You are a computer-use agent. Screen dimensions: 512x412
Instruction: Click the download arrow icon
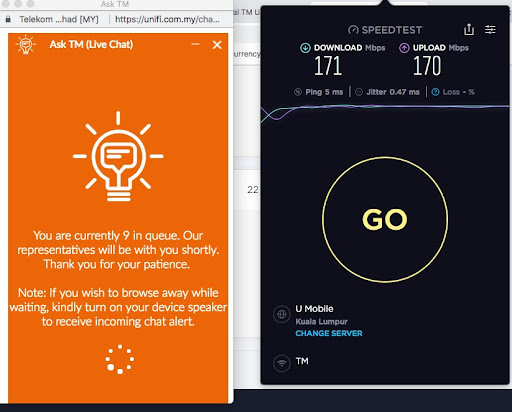point(305,48)
